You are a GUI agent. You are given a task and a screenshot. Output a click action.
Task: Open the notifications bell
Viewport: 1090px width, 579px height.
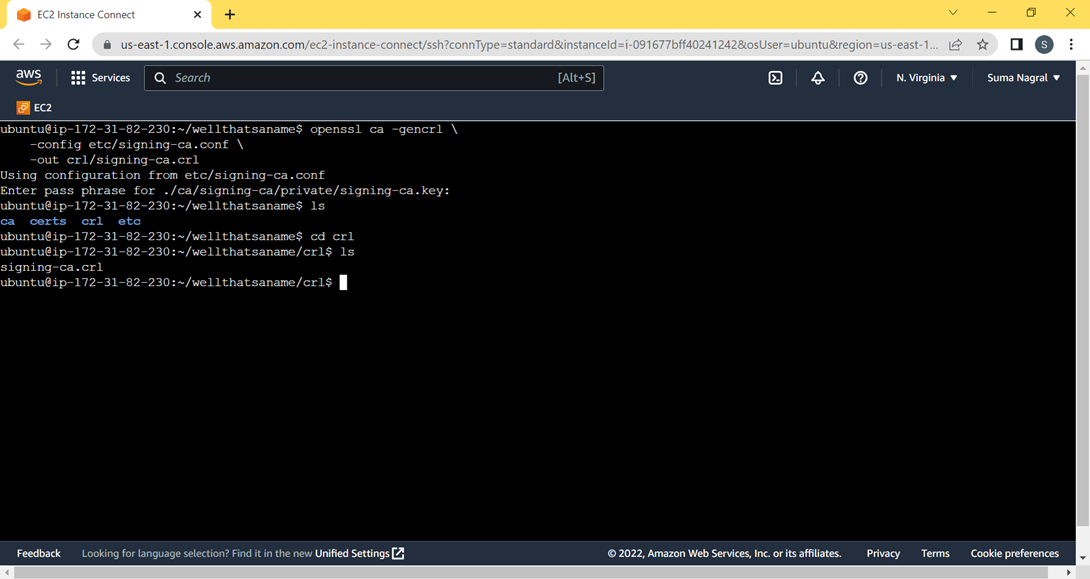pyautogui.click(x=818, y=77)
